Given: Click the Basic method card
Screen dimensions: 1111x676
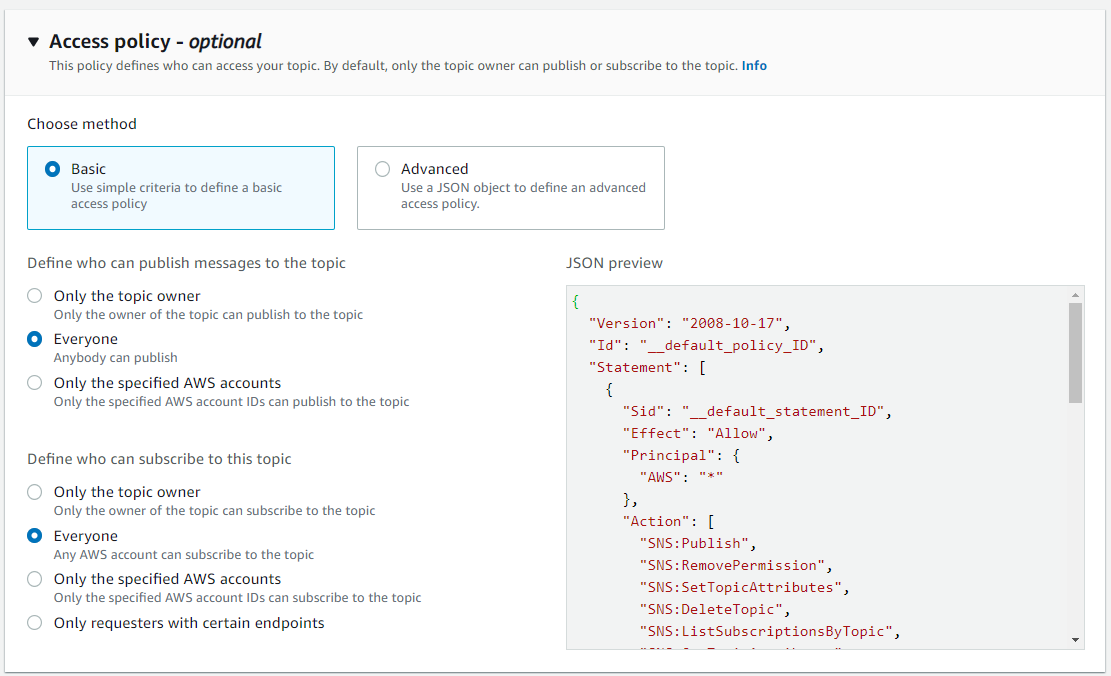Looking at the screenshot, I should pyautogui.click(x=181, y=186).
